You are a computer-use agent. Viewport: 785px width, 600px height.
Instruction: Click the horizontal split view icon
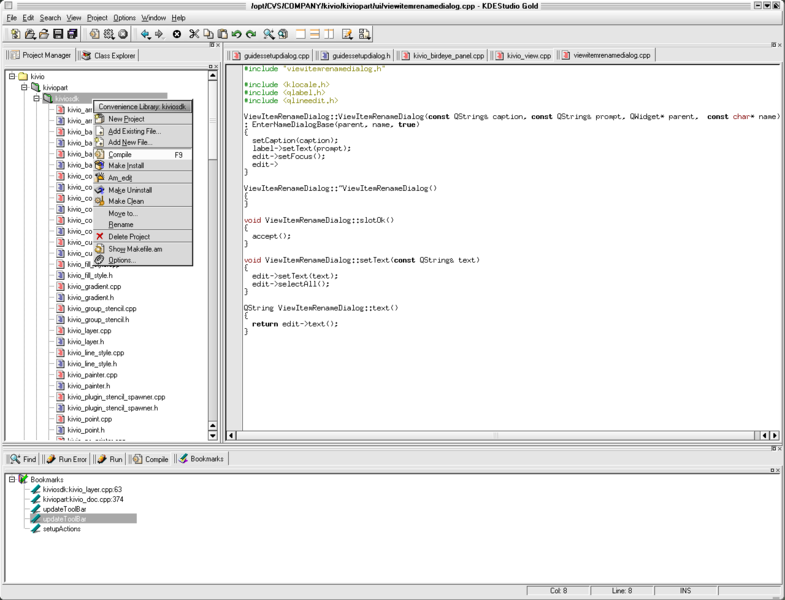(x=314, y=34)
